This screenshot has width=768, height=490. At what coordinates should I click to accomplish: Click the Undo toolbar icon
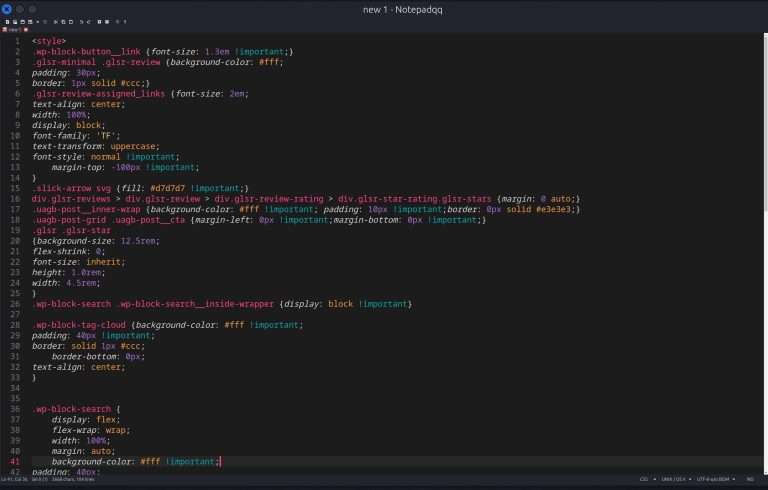tap(81, 22)
